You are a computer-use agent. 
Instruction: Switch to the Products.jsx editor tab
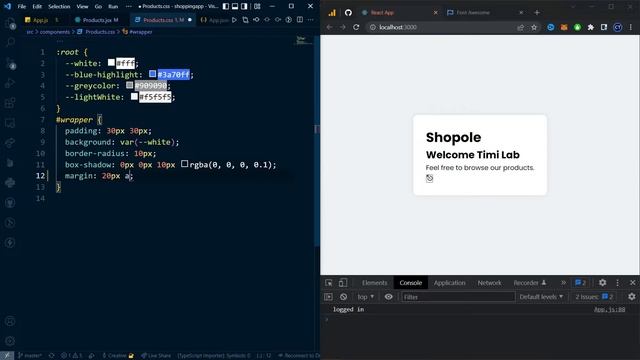pos(100,20)
